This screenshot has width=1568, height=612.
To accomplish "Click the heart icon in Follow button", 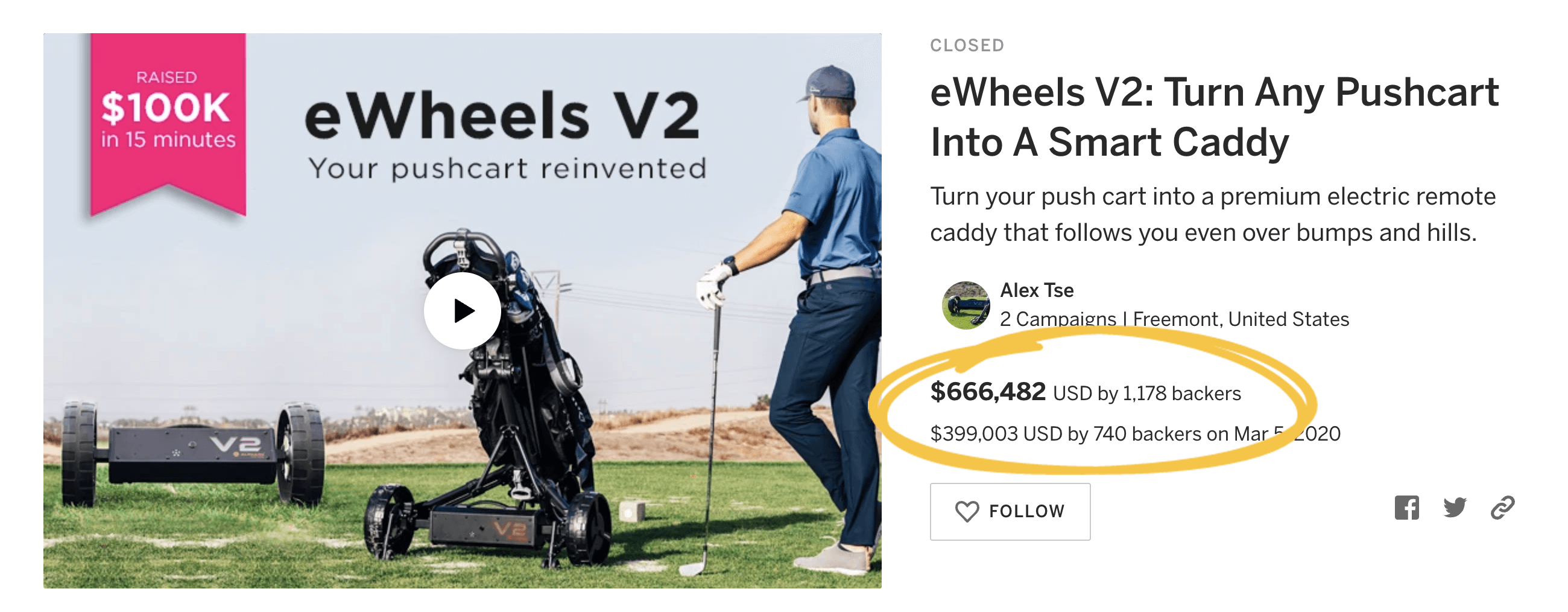I will coord(967,511).
